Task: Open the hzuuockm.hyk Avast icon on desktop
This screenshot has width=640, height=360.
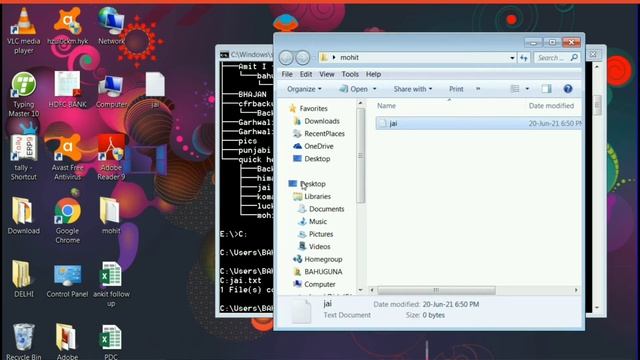Action: pos(67,26)
